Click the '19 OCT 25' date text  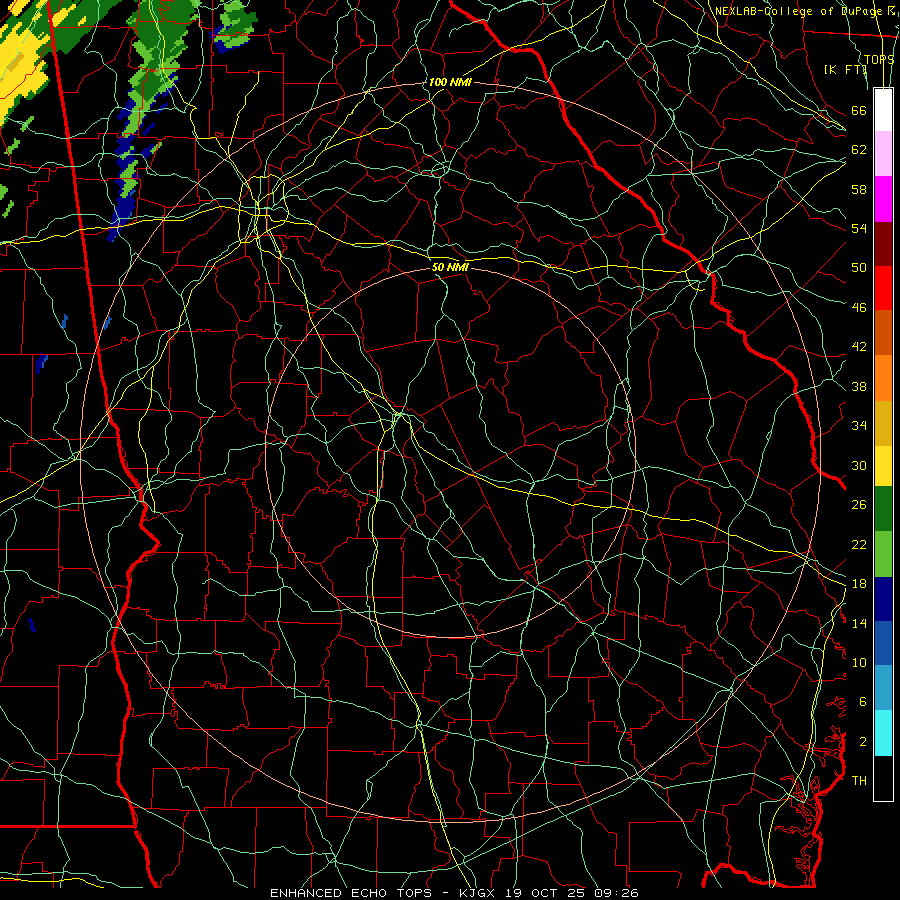tap(547, 893)
